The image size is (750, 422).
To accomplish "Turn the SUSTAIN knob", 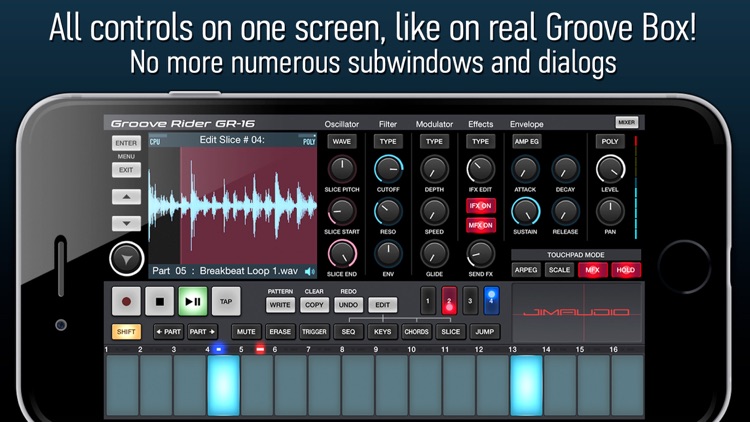I will (x=525, y=211).
